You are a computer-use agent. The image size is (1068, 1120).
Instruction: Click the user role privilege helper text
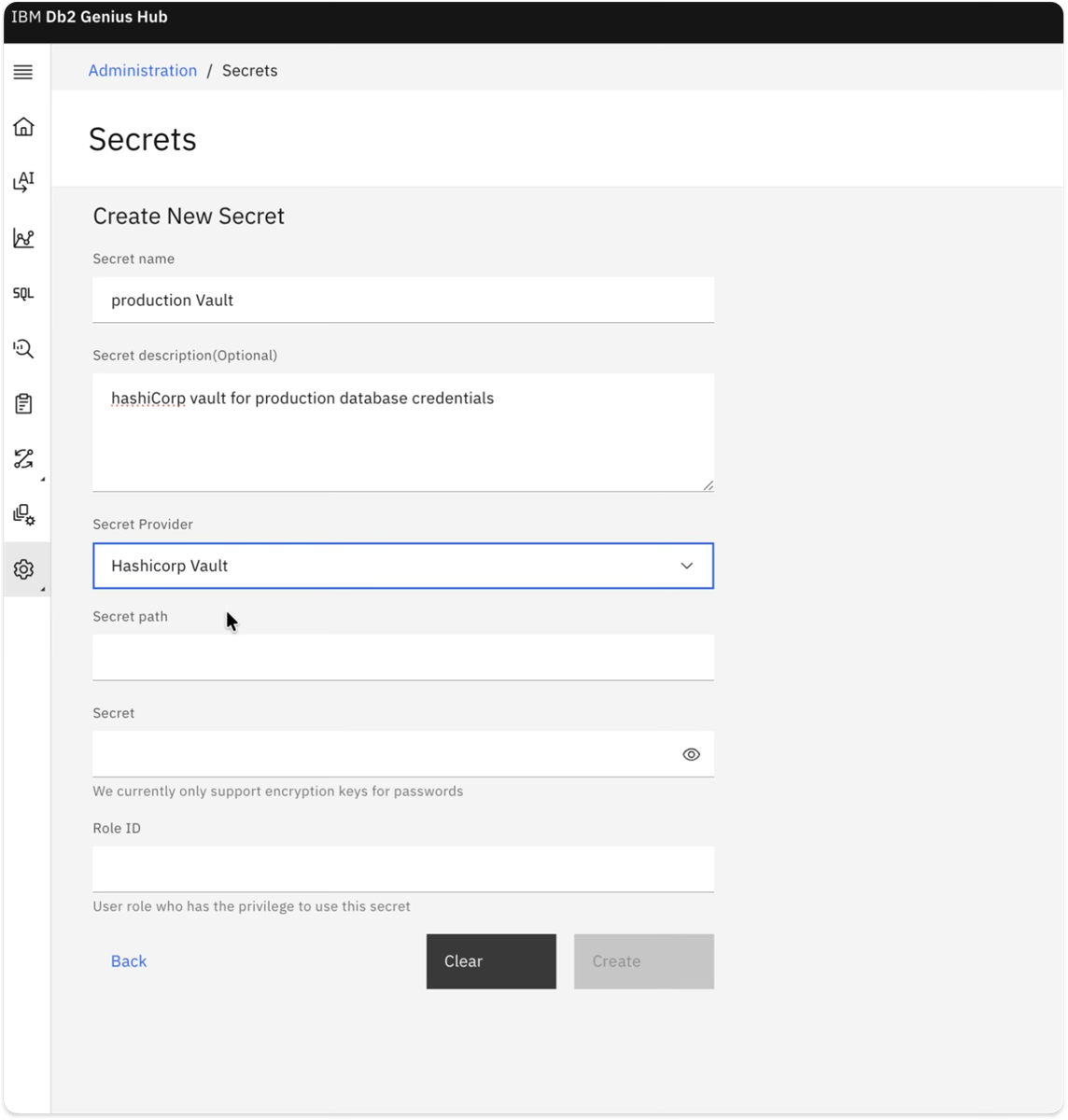[x=251, y=906]
